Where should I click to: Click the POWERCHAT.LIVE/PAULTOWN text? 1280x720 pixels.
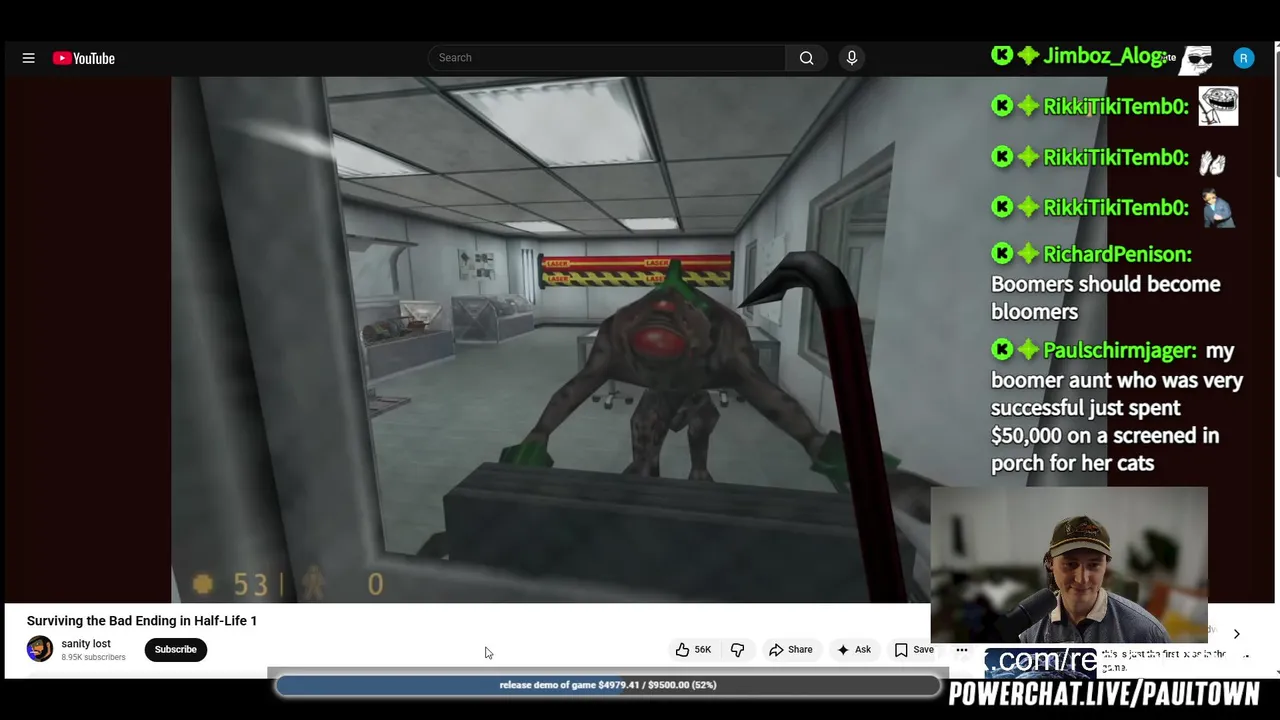pos(1104,694)
